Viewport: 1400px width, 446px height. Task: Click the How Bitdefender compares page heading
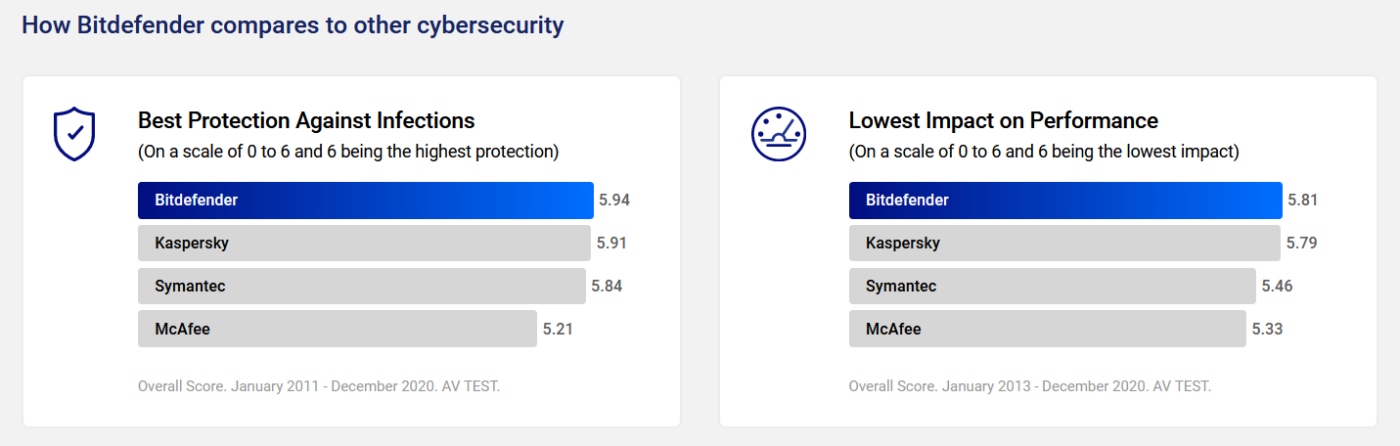point(292,25)
